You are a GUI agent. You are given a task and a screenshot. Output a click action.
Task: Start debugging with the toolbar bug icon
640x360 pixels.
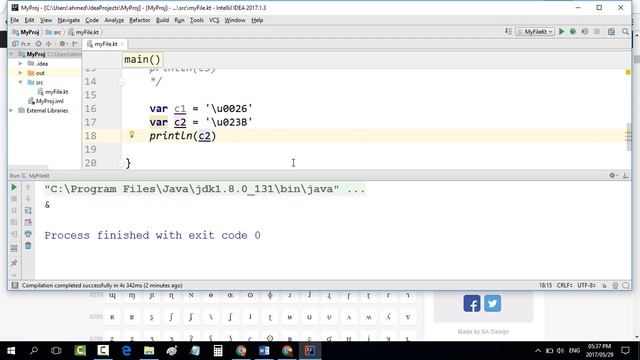tap(573, 31)
